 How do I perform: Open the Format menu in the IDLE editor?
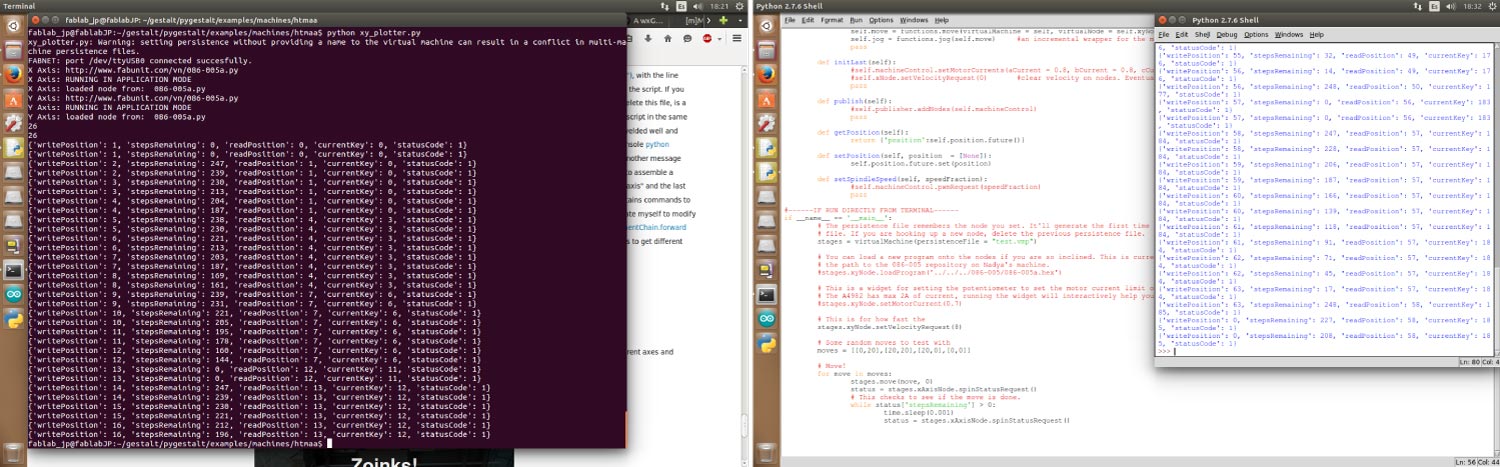click(x=831, y=20)
